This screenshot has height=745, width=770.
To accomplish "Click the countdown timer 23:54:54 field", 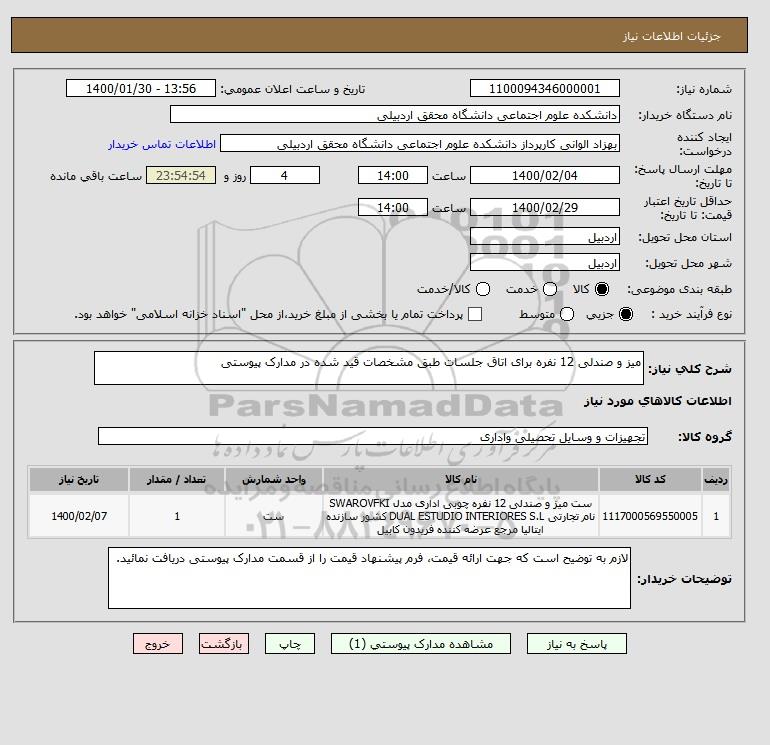I will [x=181, y=175].
